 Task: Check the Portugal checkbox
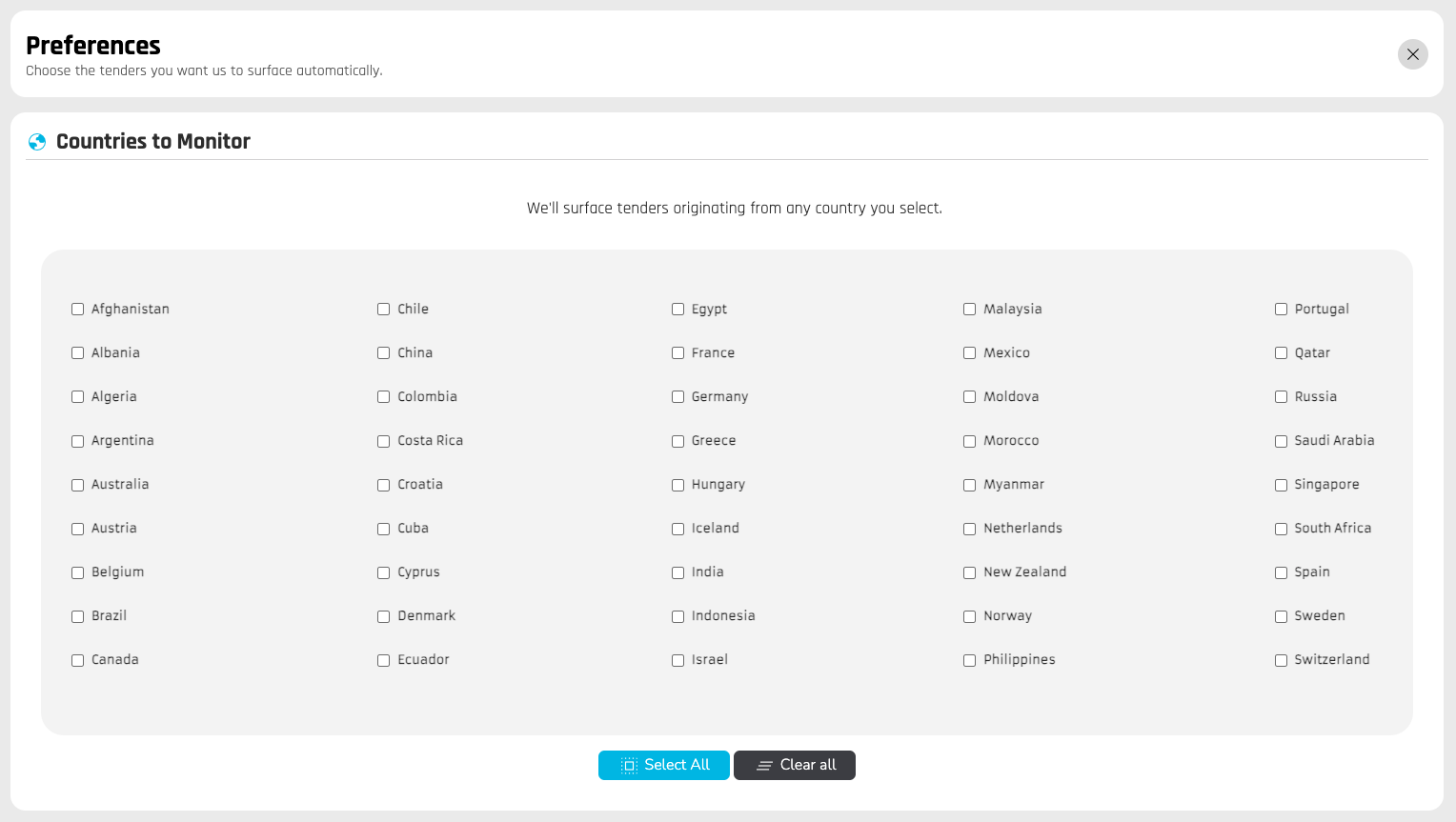tap(1282, 310)
